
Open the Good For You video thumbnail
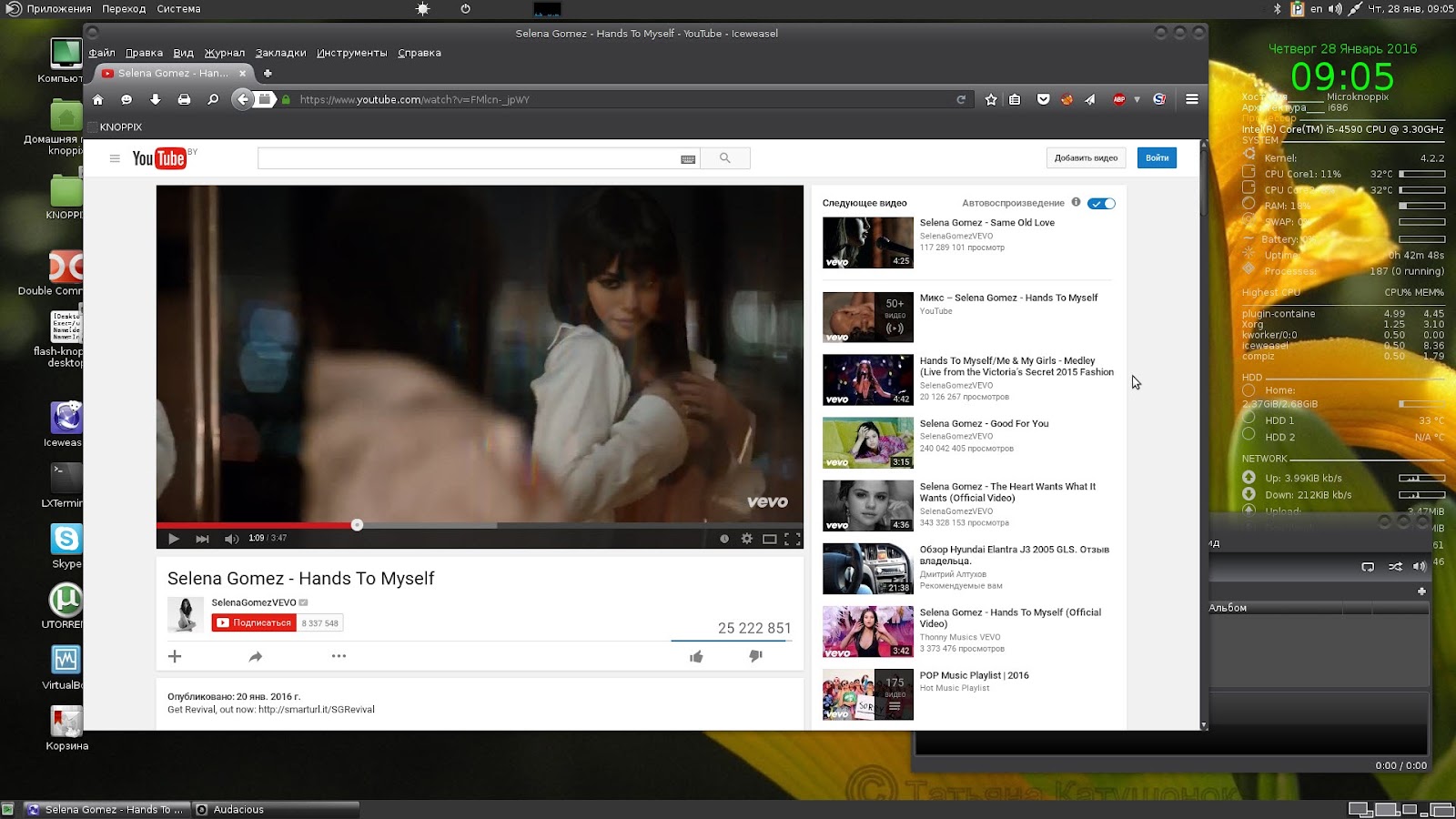(868, 443)
